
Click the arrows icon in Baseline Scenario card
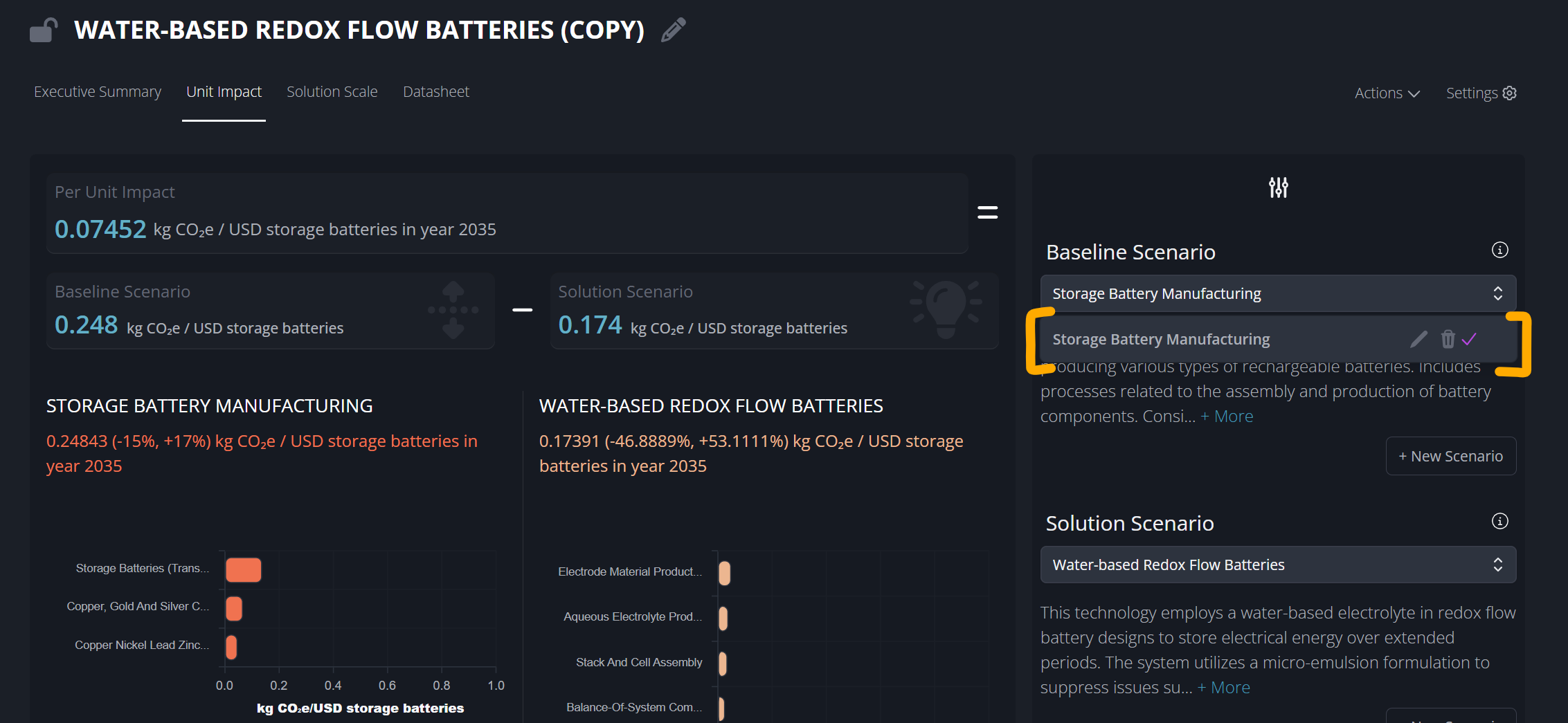(453, 309)
